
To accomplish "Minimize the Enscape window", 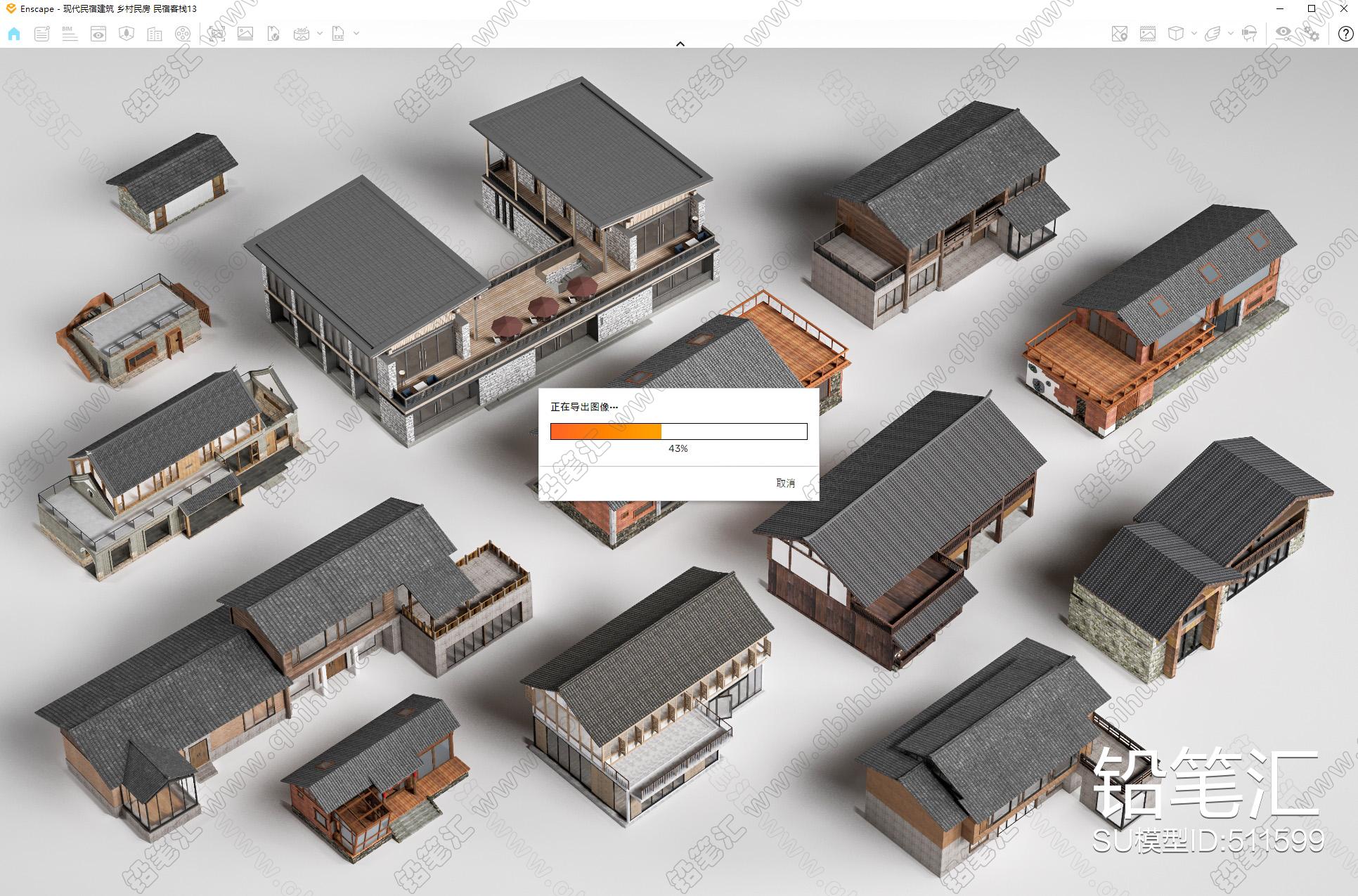I will click(1279, 8).
